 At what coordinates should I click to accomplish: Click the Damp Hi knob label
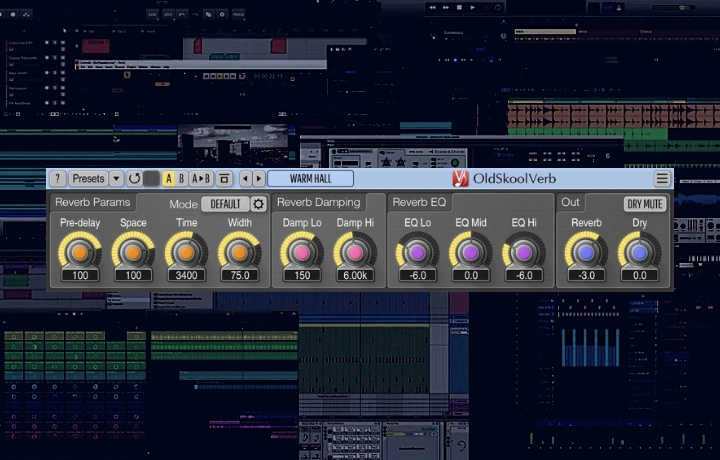click(x=355, y=223)
